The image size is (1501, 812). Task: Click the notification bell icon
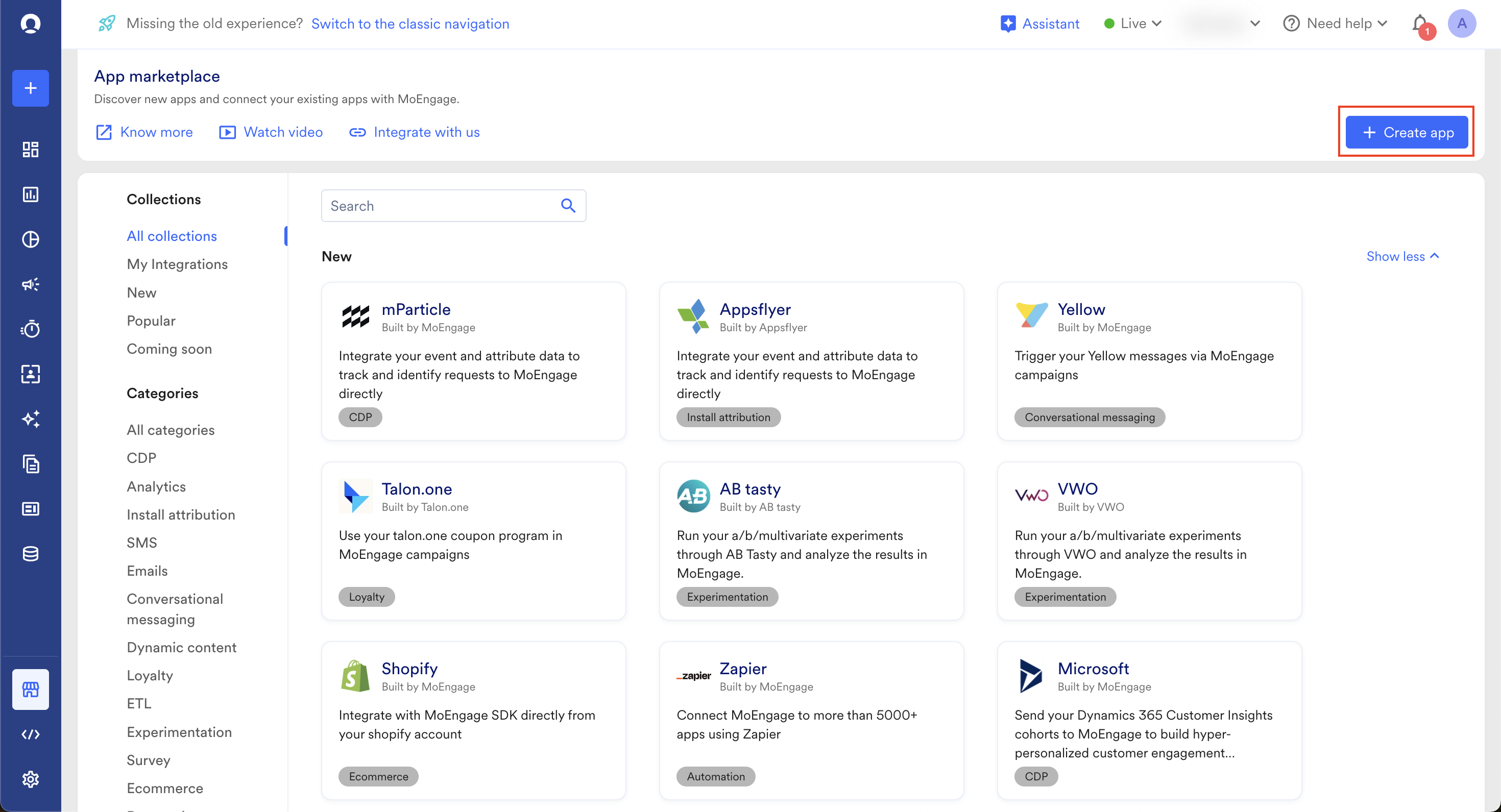click(1420, 24)
